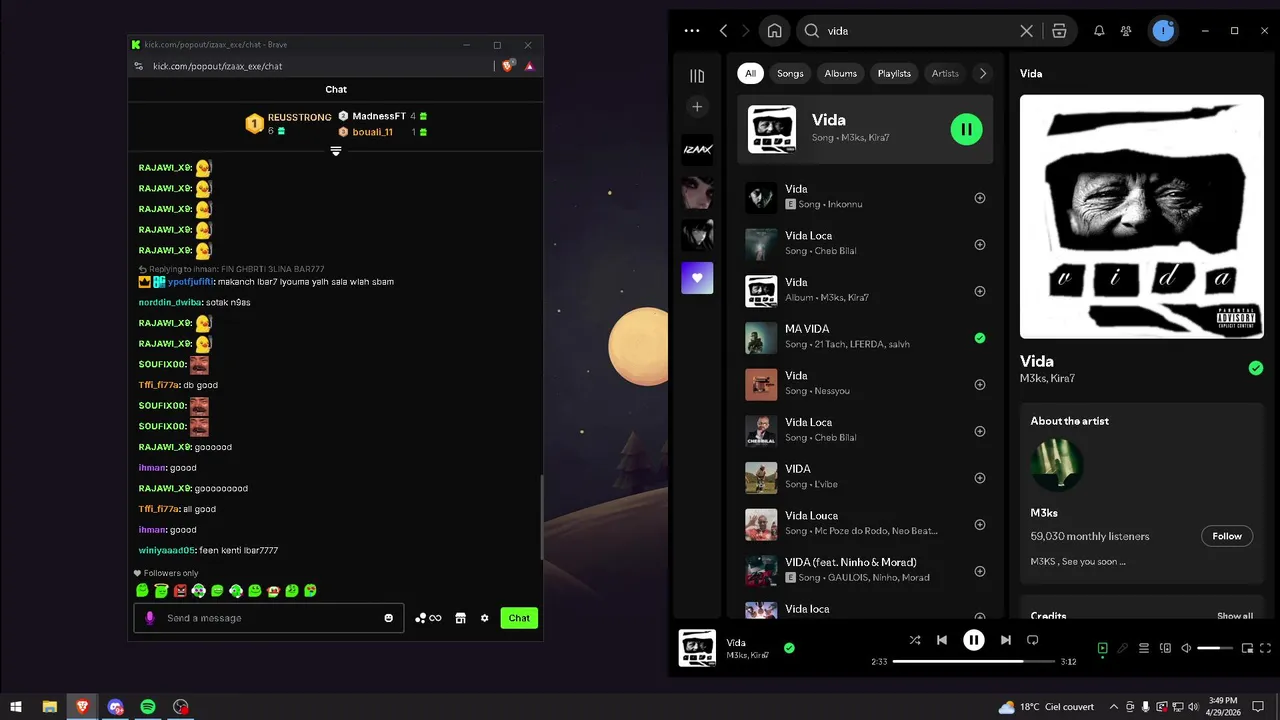This screenshot has width=1280, height=720.
Task: Add Vida album by M3ks, Kira7 to library
Action: point(980,291)
